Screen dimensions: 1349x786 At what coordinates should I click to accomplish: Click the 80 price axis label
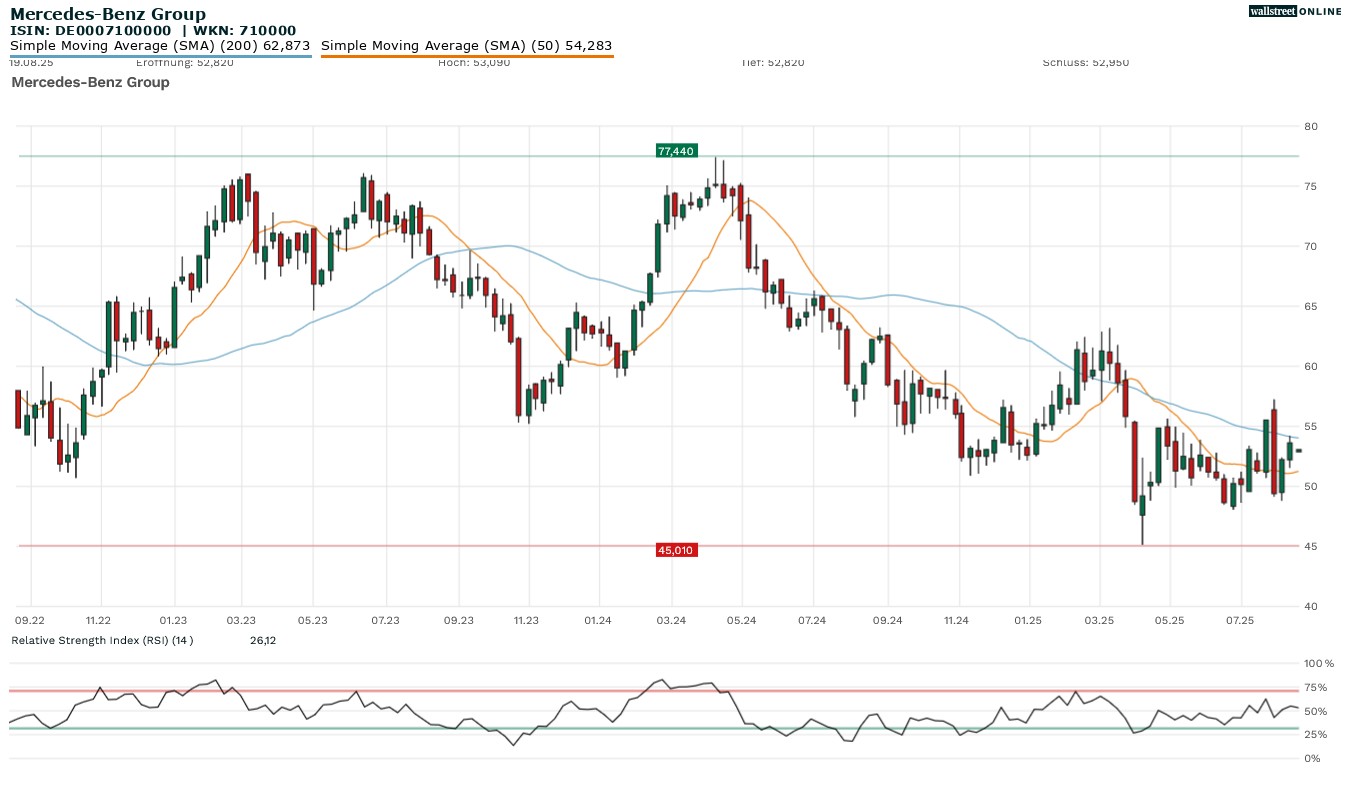point(1310,126)
